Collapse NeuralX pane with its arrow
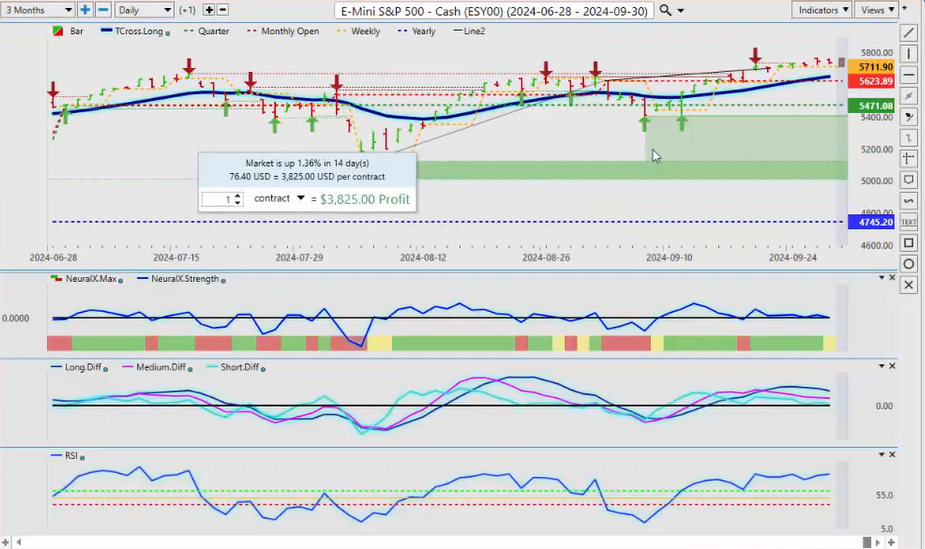This screenshot has width=925, height=549. pyautogui.click(x=881, y=277)
